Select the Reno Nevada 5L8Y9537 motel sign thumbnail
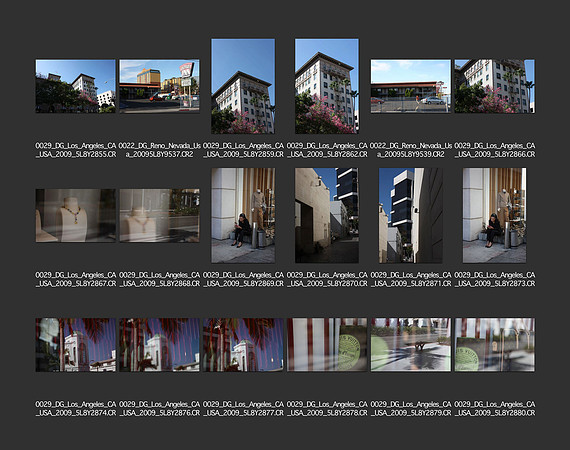570x450 pixels. tap(160, 86)
